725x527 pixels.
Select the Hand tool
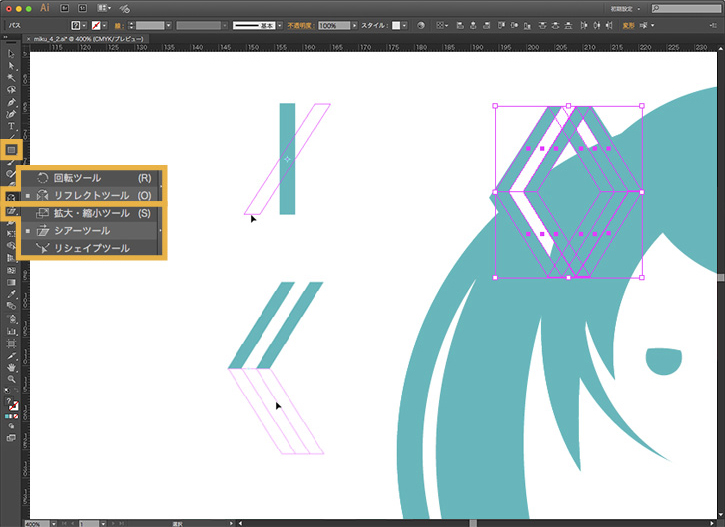pos(11,368)
